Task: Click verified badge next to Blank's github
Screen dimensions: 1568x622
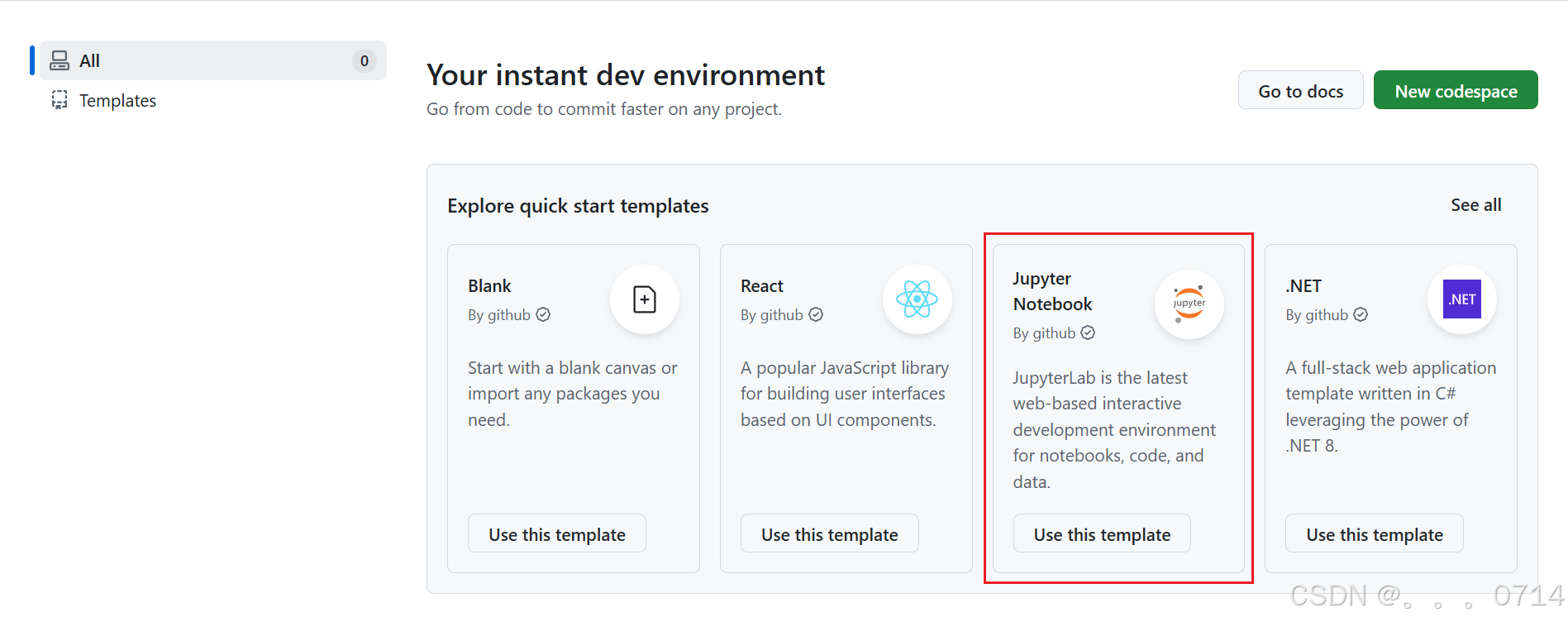Action: 543,314
